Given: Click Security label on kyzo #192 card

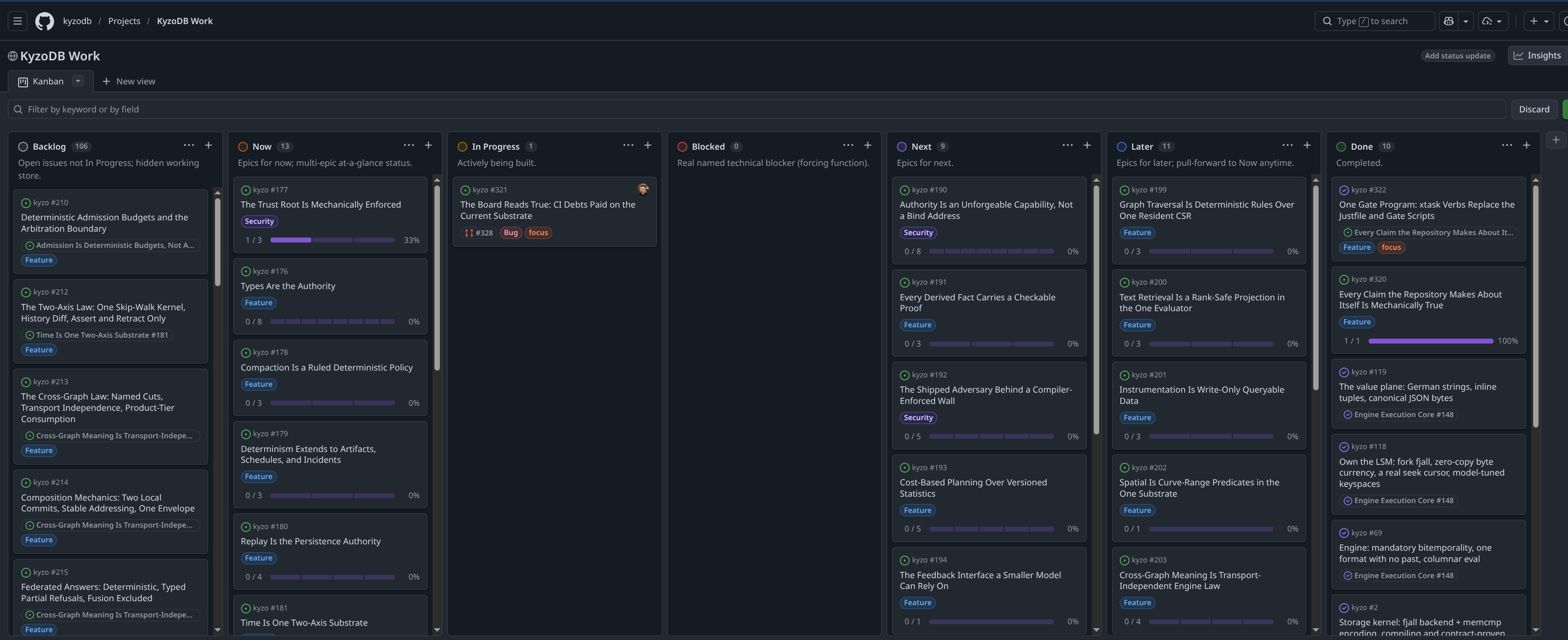Looking at the screenshot, I should pyautogui.click(x=918, y=418).
